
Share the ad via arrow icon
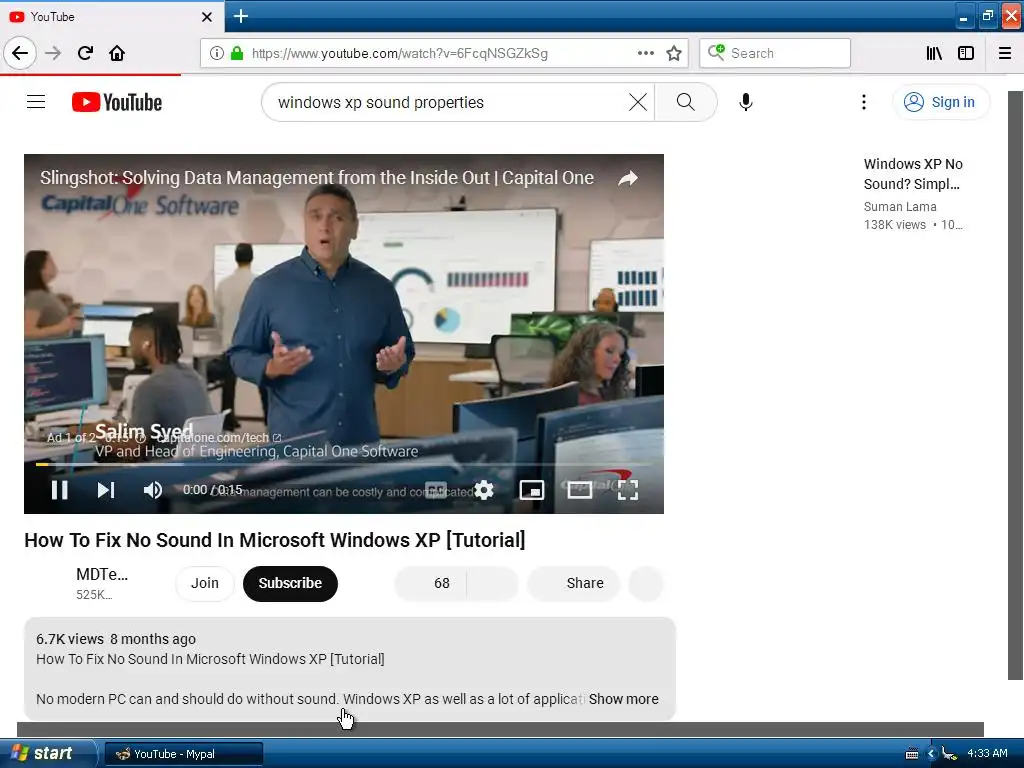pos(628,178)
